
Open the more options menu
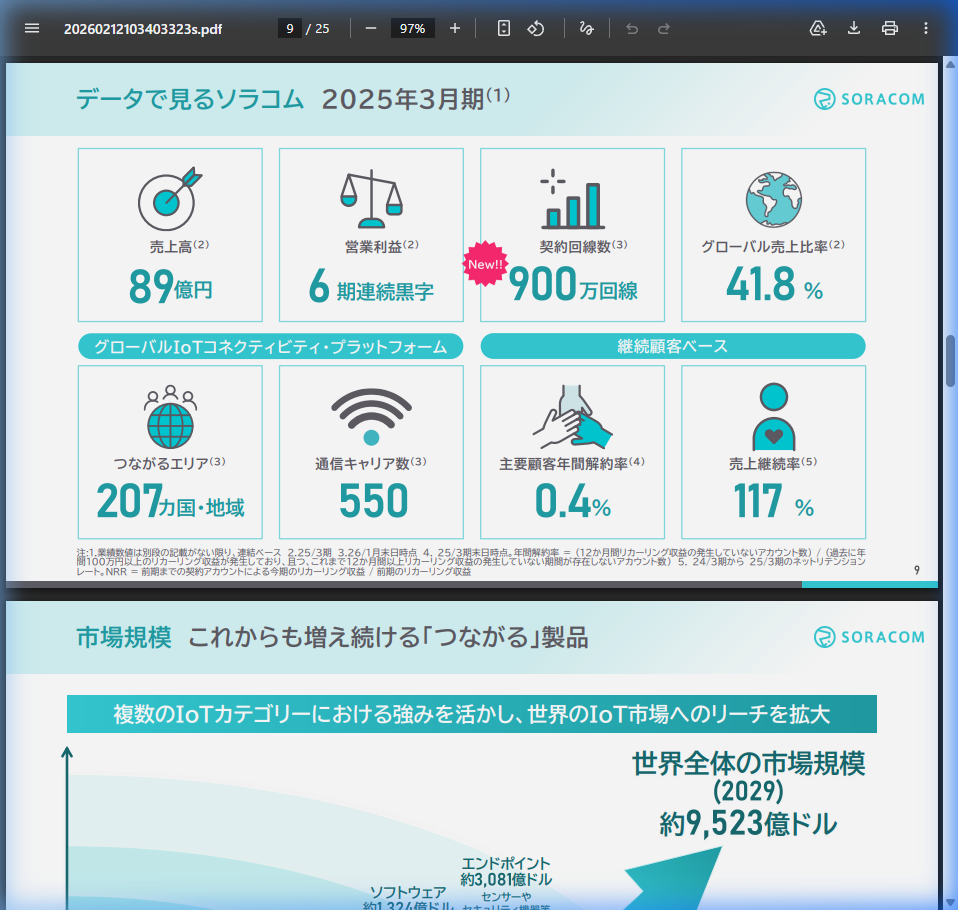[925, 29]
